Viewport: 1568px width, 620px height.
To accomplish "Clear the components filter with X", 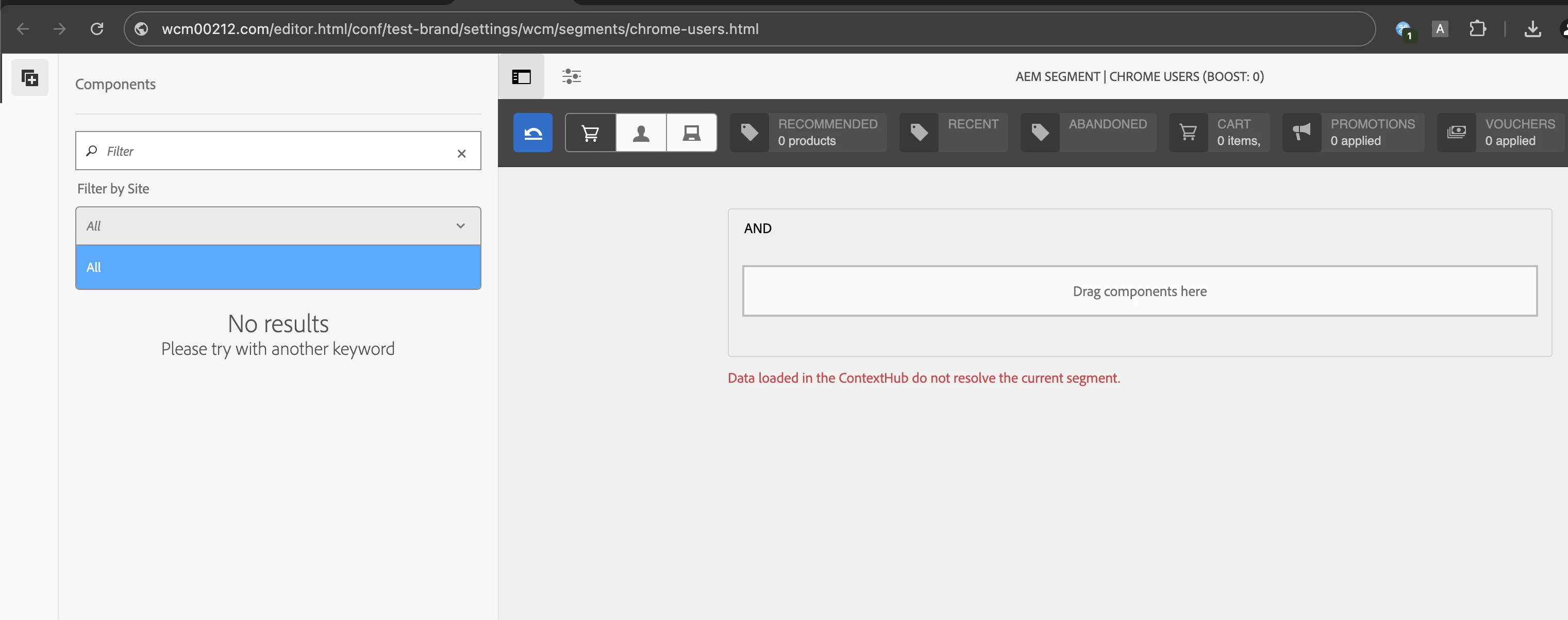I will coord(461,154).
